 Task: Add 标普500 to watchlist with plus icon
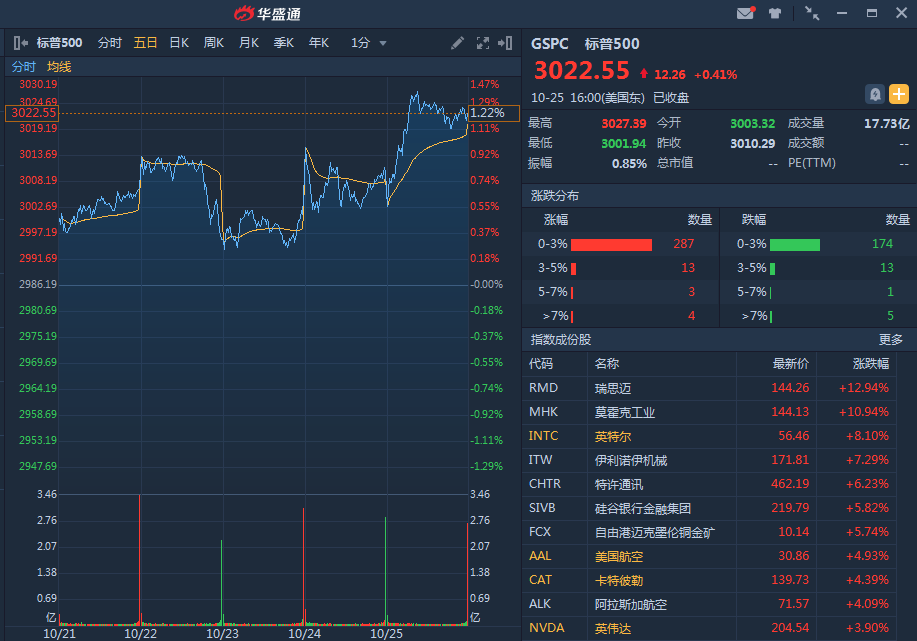[x=899, y=94]
